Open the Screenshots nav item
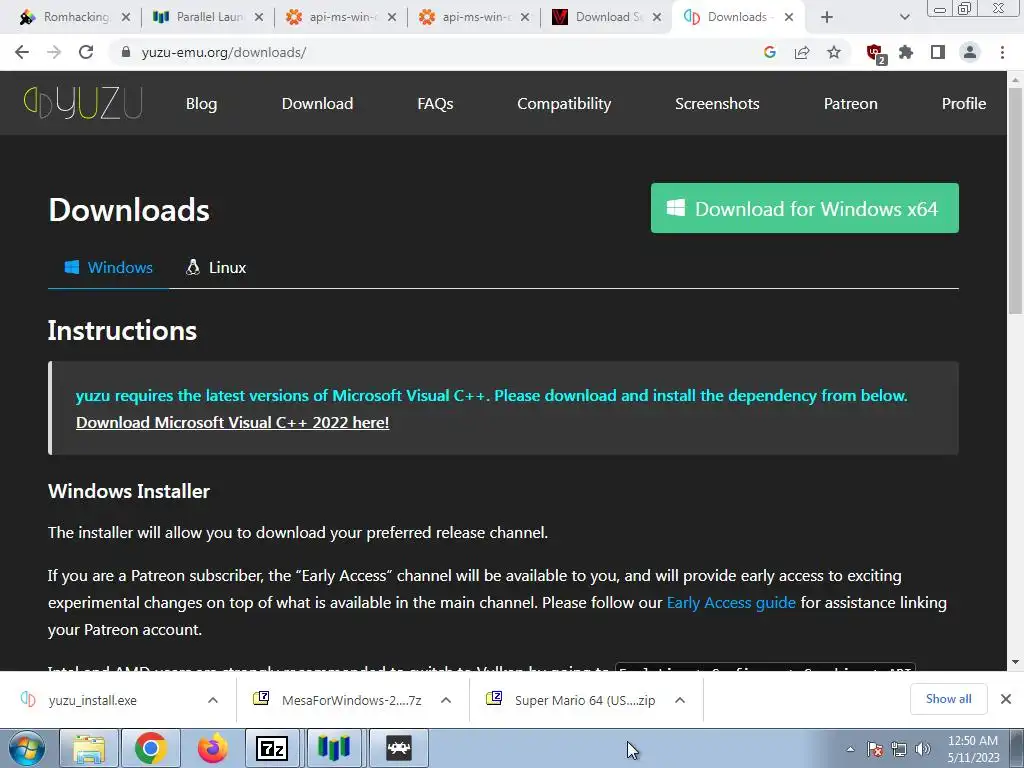The width and height of the screenshot is (1024, 768). coord(717,104)
